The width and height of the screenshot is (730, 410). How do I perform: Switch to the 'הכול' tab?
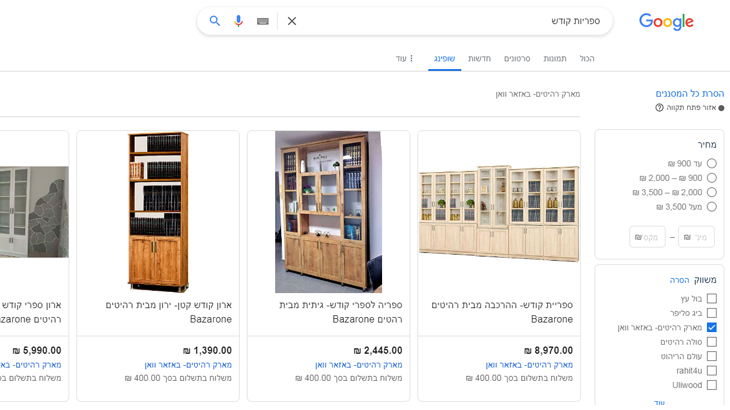point(587,58)
